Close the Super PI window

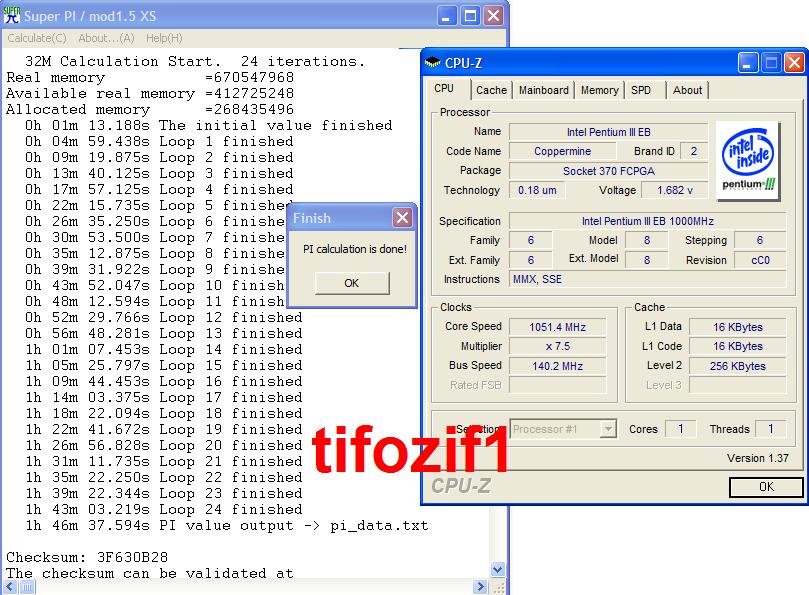(493, 15)
